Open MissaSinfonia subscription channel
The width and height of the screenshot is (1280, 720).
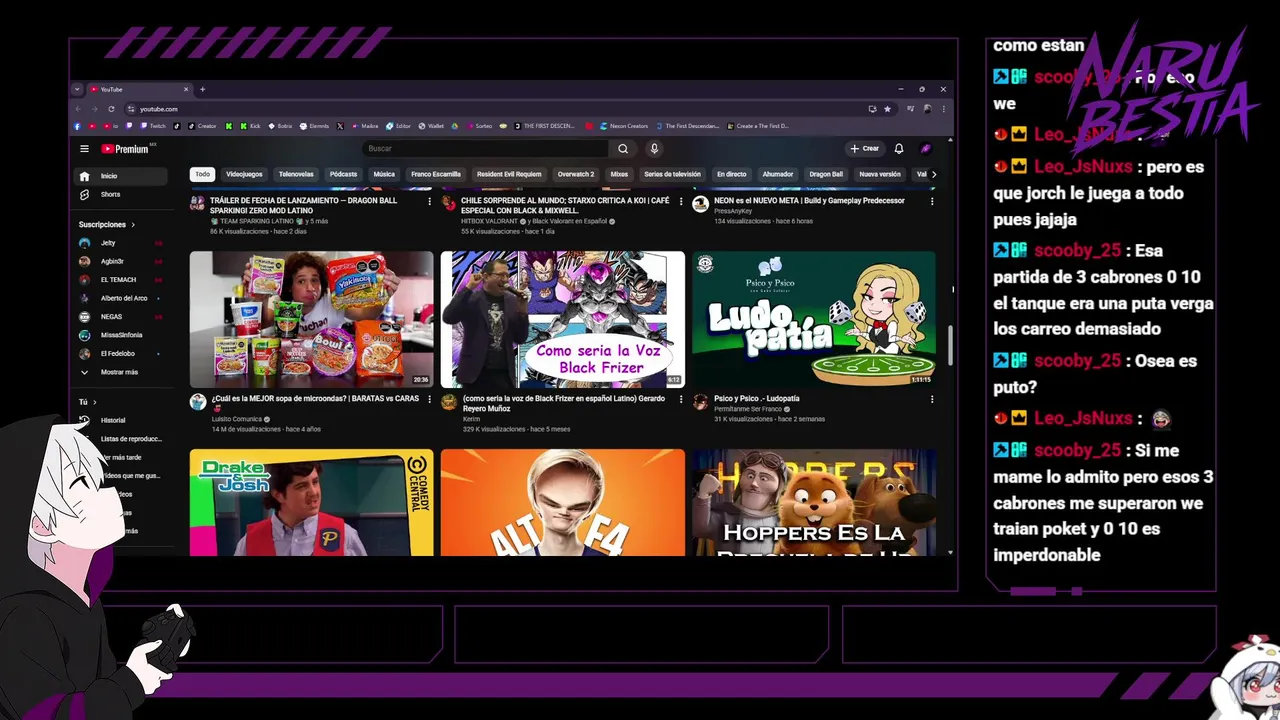(x=122, y=335)
